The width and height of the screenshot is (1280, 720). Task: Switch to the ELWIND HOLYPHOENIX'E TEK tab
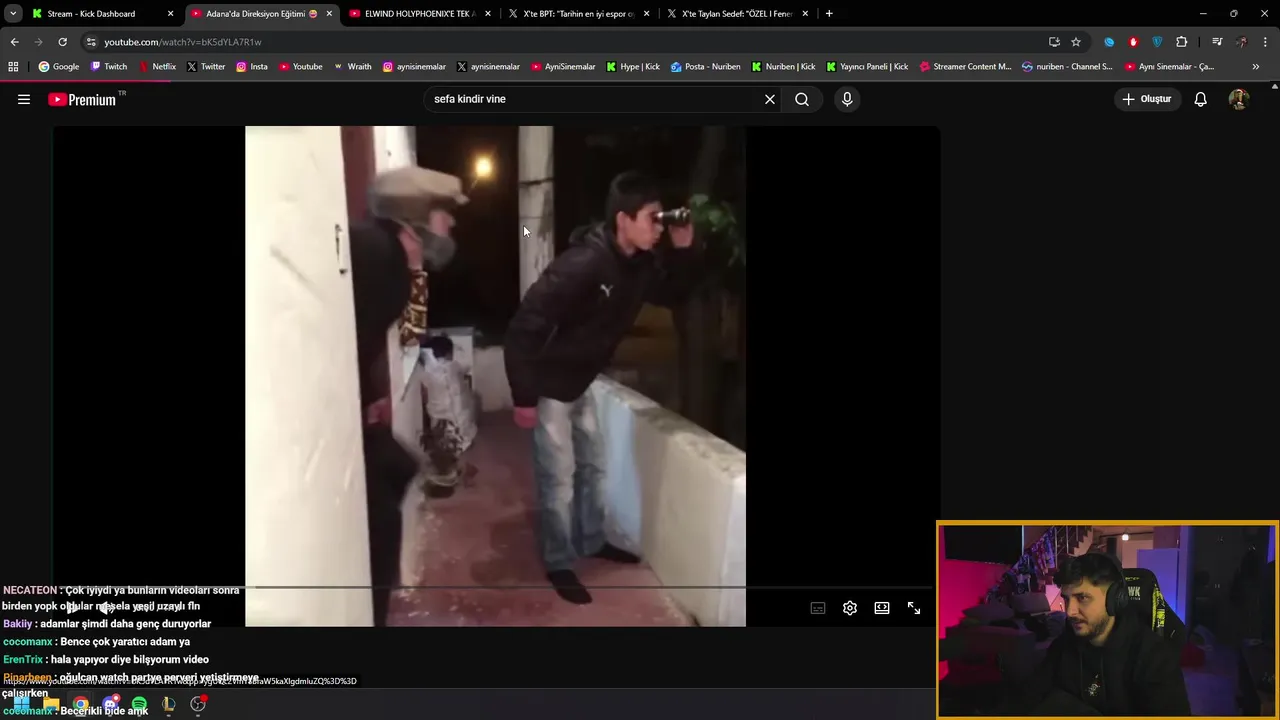(x=418, y=14)
